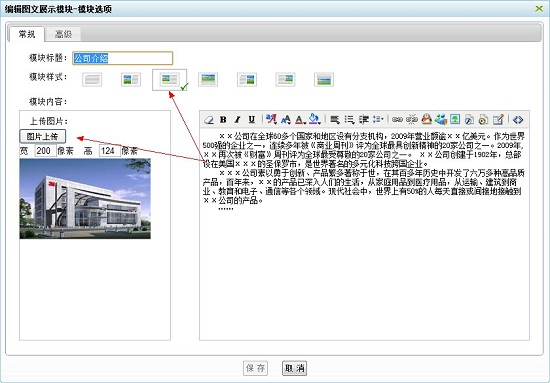Click the 模块标题 input field
The width and height of the screenshot is (550, 383).
point(123,58)
